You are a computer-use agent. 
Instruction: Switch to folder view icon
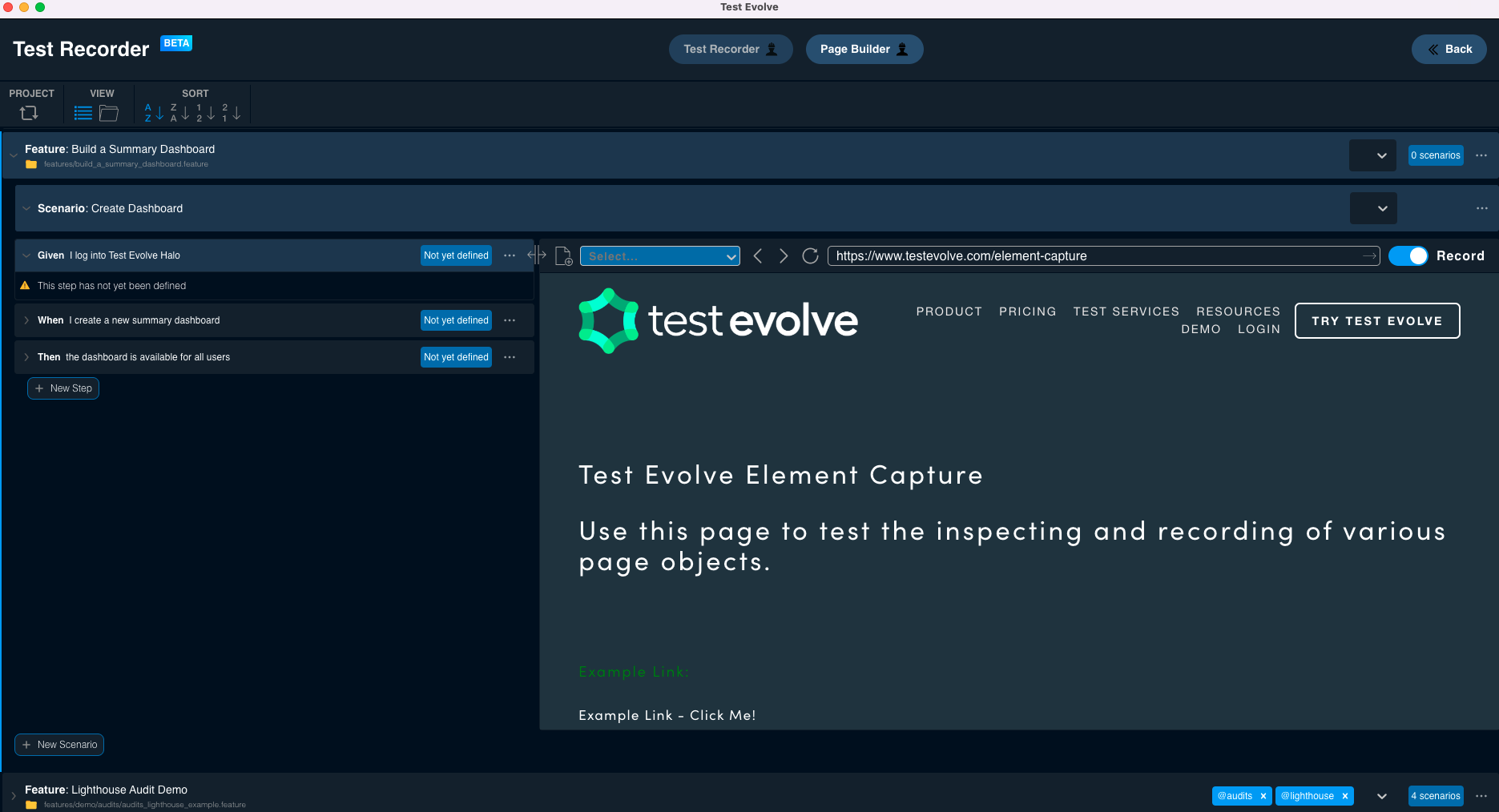pyautogui.click(x=109, y=113)
